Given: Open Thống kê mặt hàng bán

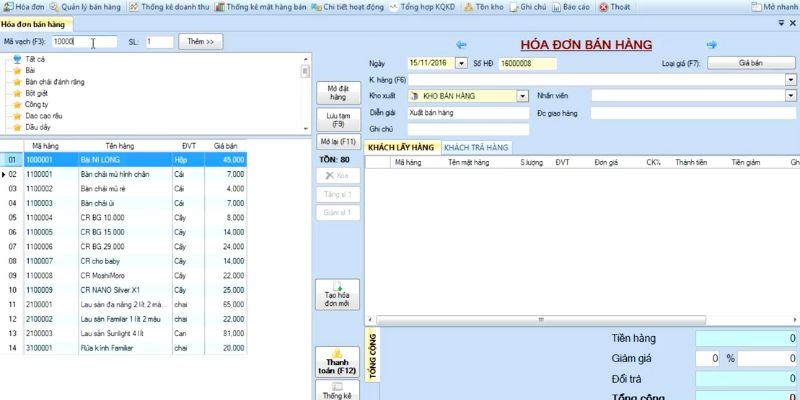Looking at the screenshot, I should [260, 7].
